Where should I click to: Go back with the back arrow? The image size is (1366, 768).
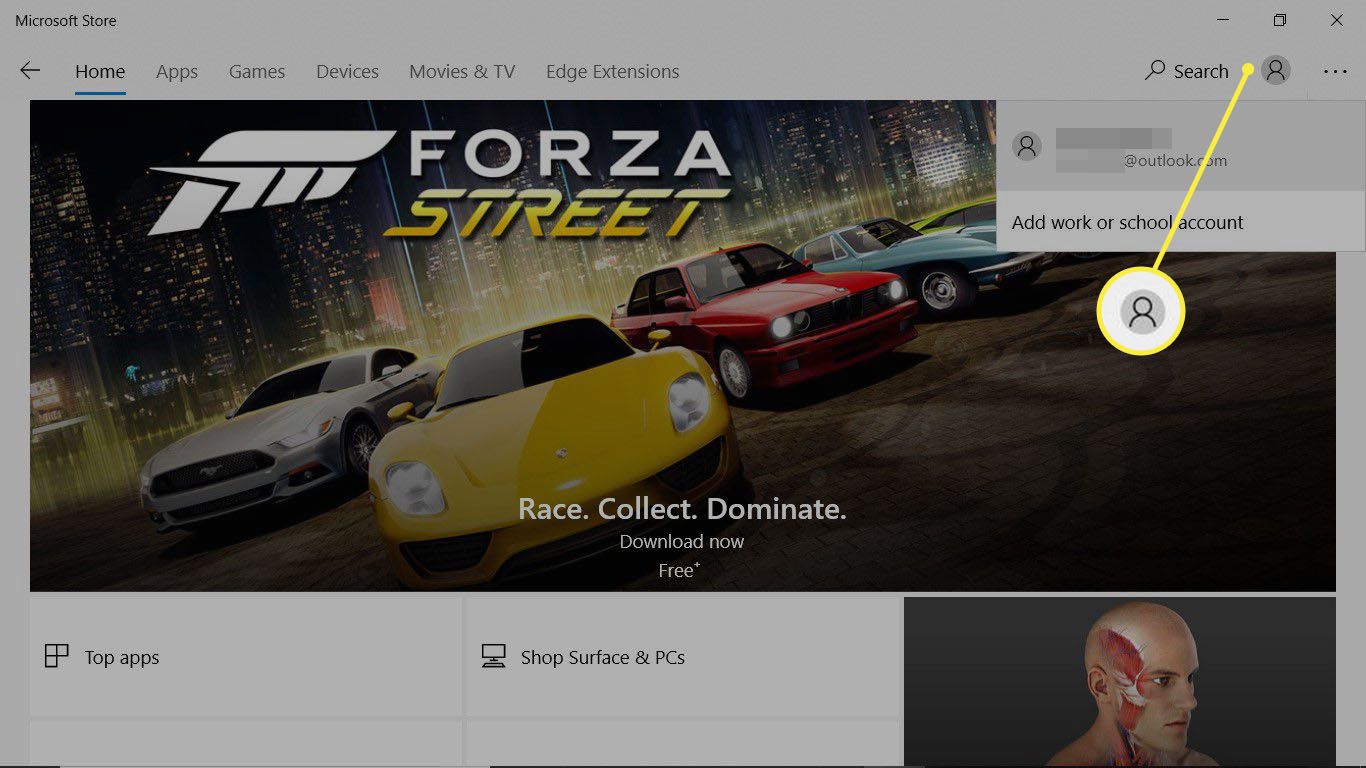[30, 70]
